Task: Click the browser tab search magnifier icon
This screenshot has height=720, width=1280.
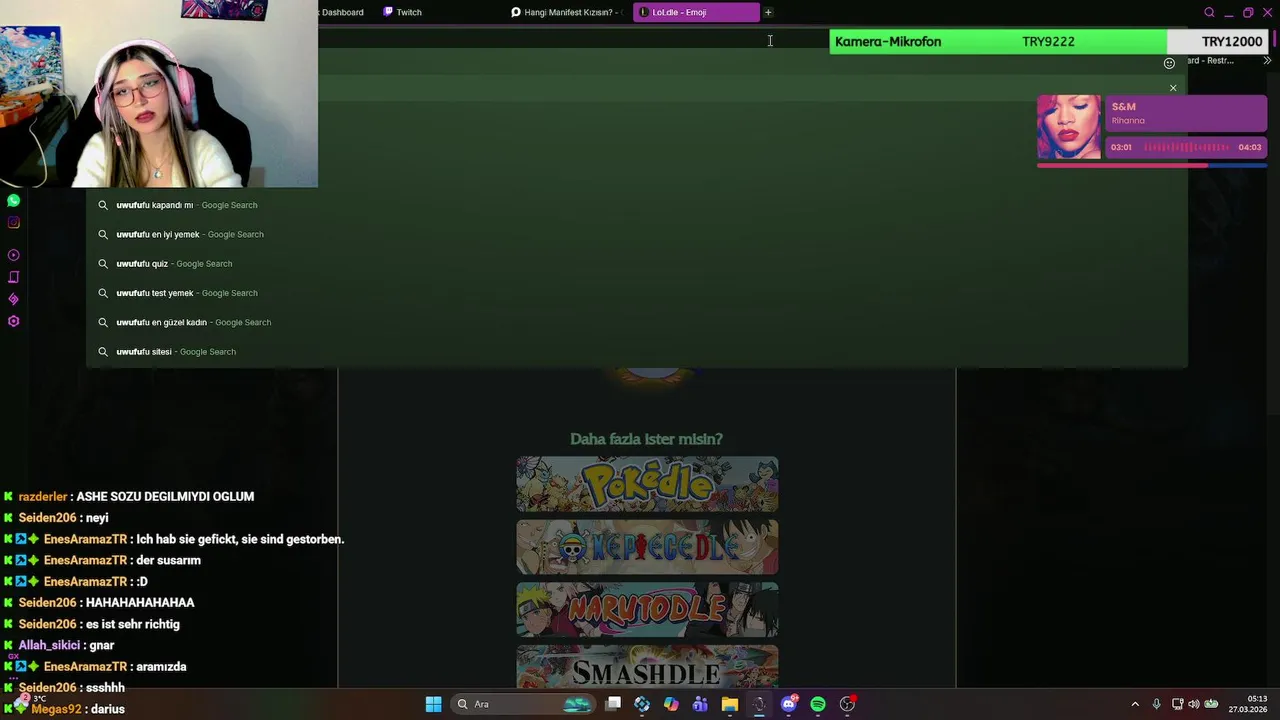Action: (x=1209, y=12)
